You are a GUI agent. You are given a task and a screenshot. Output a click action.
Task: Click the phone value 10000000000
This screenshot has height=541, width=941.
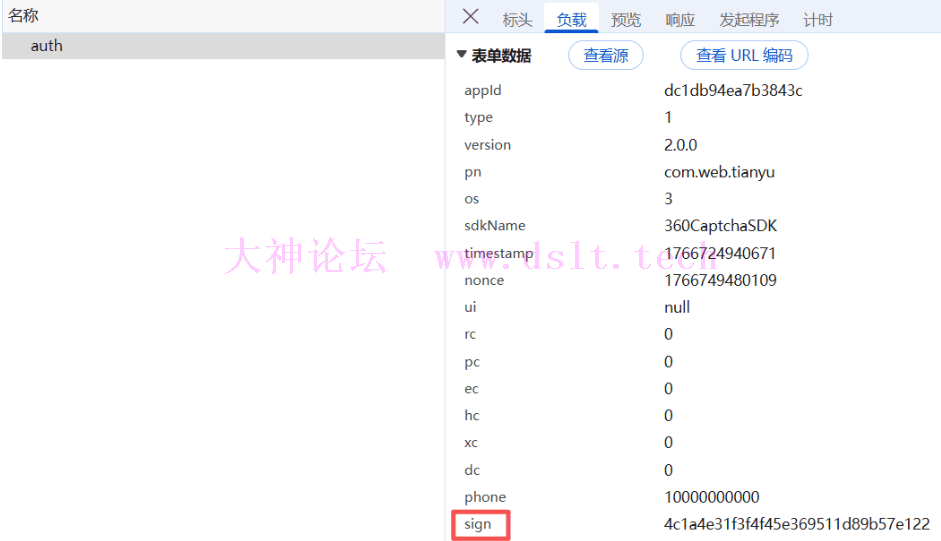pyautogui.click(x=711, y=497)
